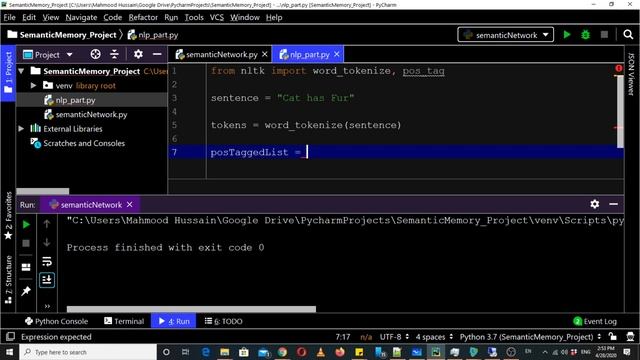Open the Windows notification center
This screenshot has height=360, width=640.
pyautogui.click(x=627, y=352)
